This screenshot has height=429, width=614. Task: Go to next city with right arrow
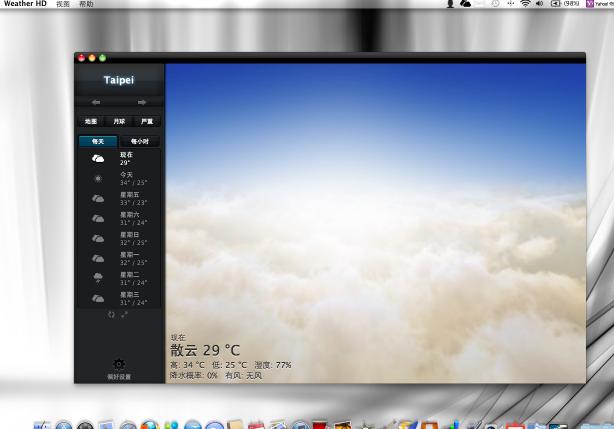(x=142, y=102)
